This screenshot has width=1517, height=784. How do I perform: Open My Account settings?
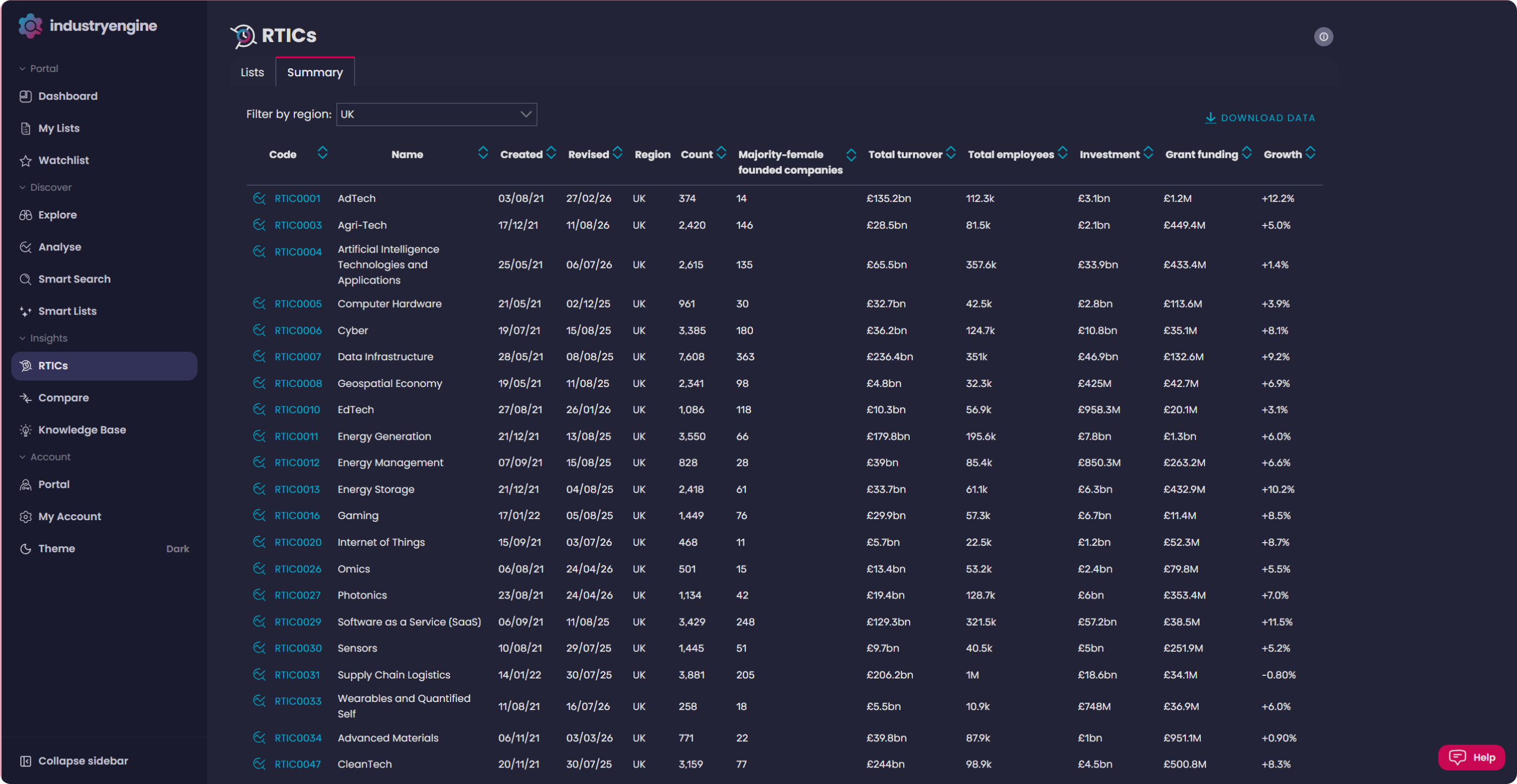pyautogui.click(x=103, y=517)
